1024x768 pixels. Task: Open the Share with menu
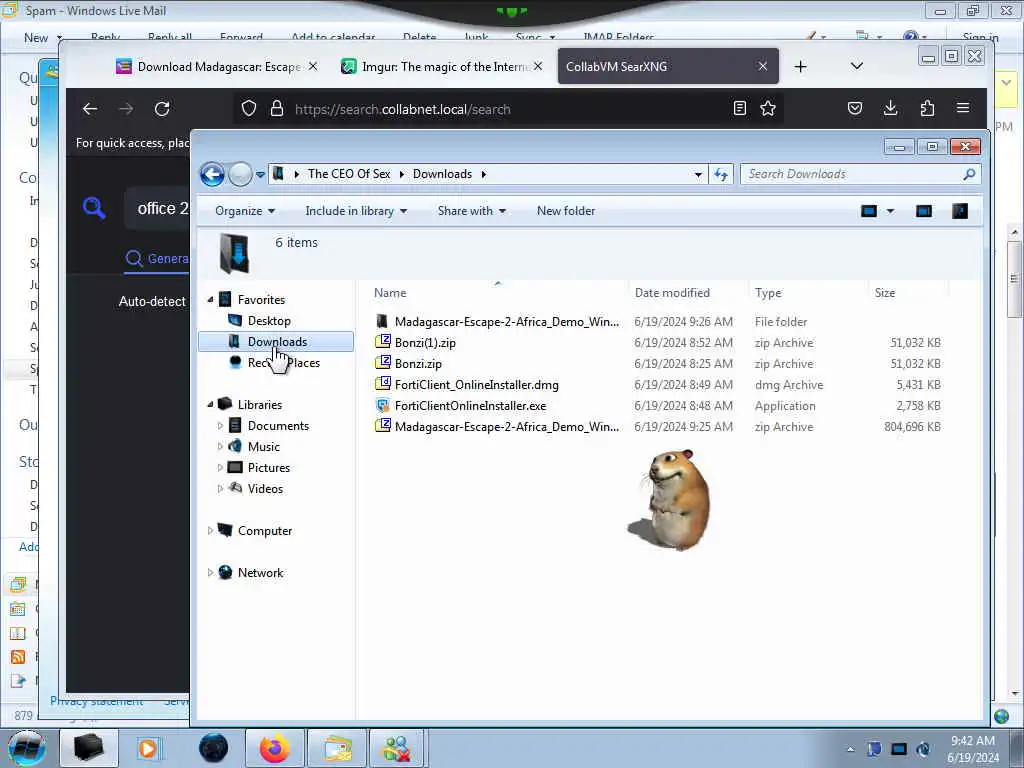pyautogui.click(x=472, y=211)
